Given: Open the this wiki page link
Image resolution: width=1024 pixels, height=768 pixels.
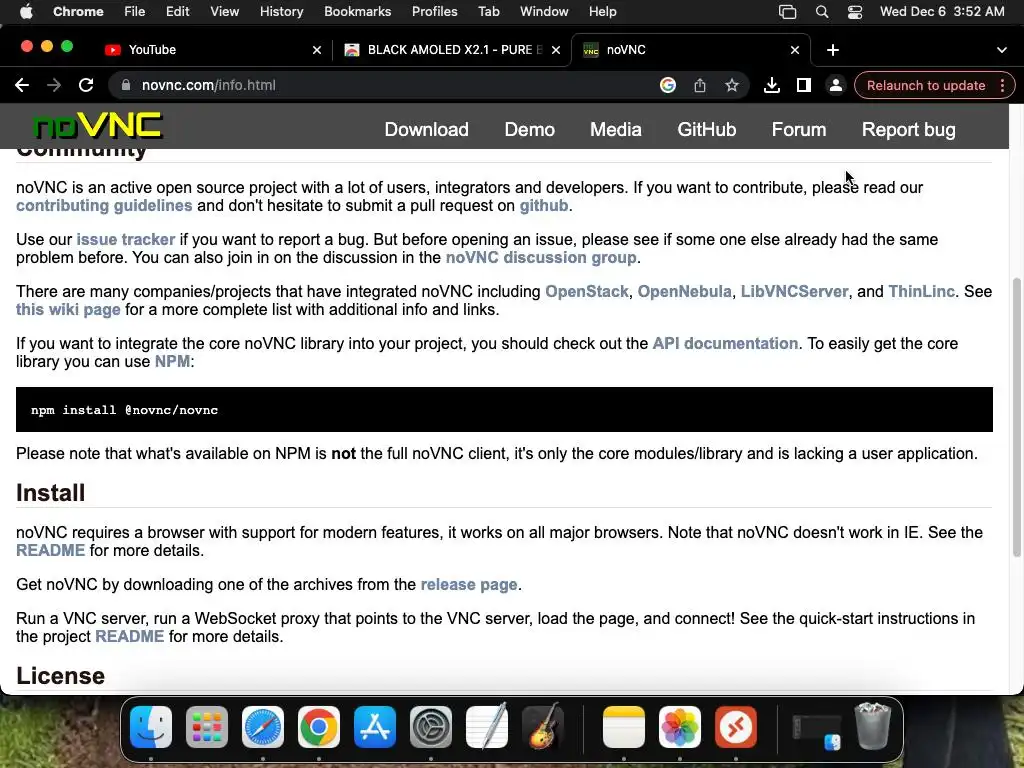Looking at the screenshot, I should tap(68, 310).
